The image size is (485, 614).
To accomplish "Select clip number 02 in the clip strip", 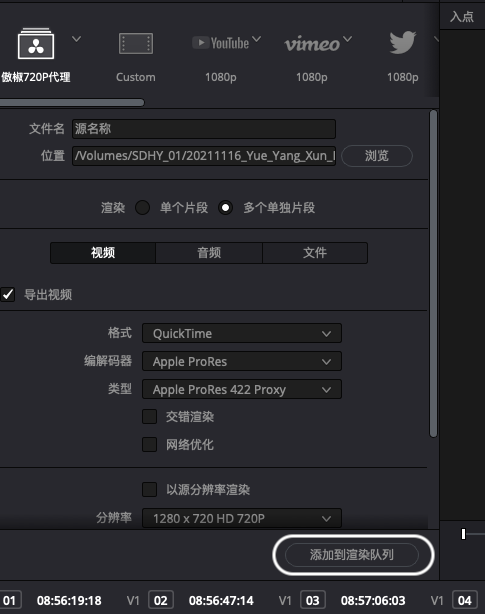I will pos(160,600).
